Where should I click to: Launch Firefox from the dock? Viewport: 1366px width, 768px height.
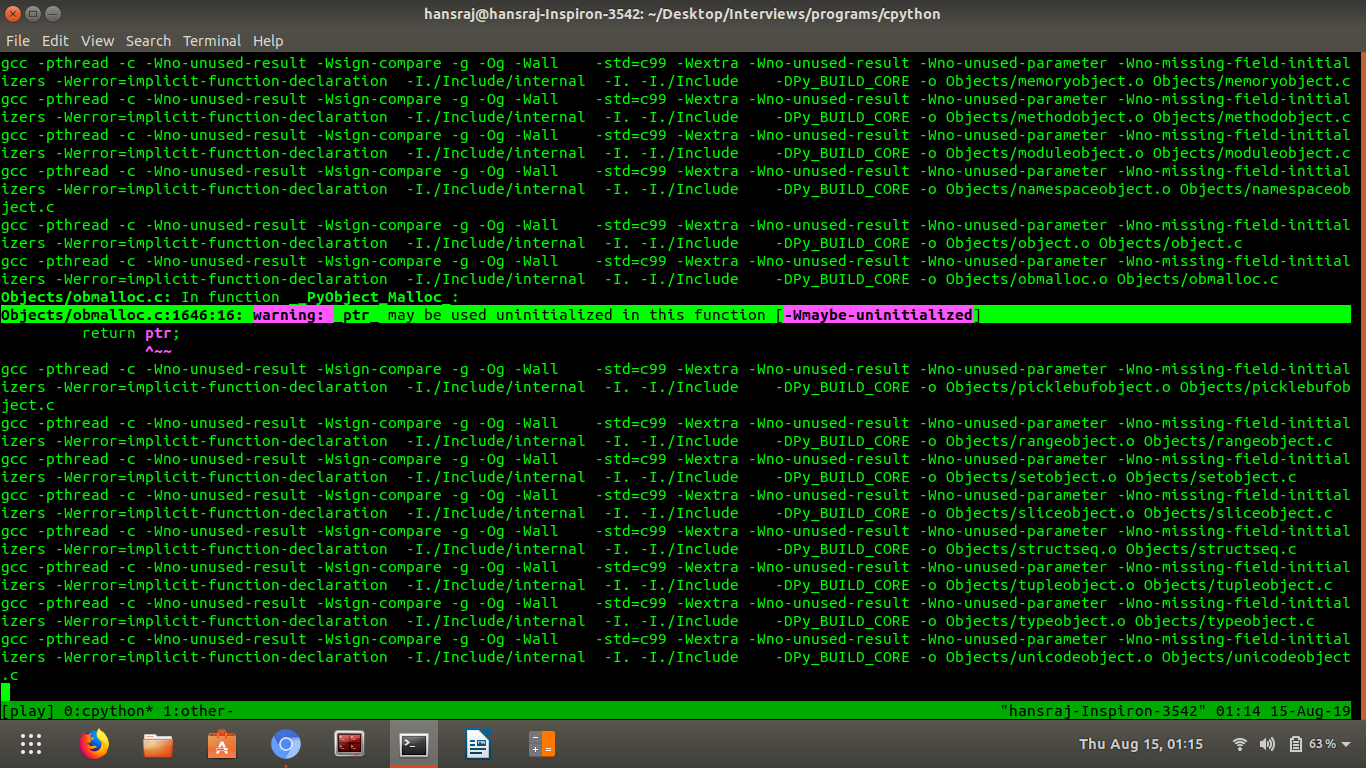94,744
